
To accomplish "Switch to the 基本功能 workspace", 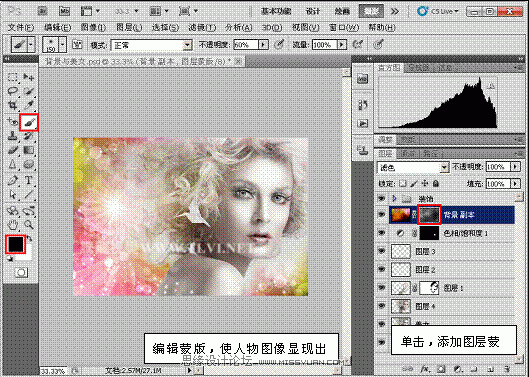I will [276, 11].
